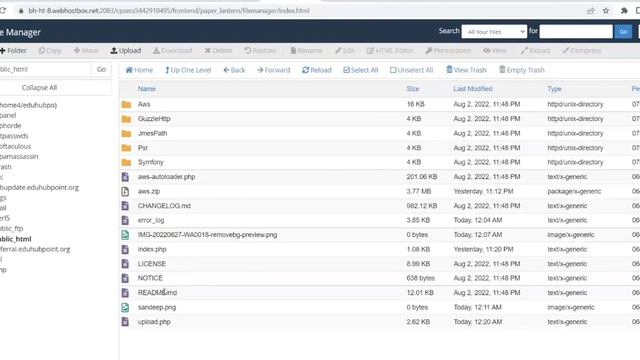Click the upload.php file icon
The width and height of the screenshot is (640, 360).
125,322
